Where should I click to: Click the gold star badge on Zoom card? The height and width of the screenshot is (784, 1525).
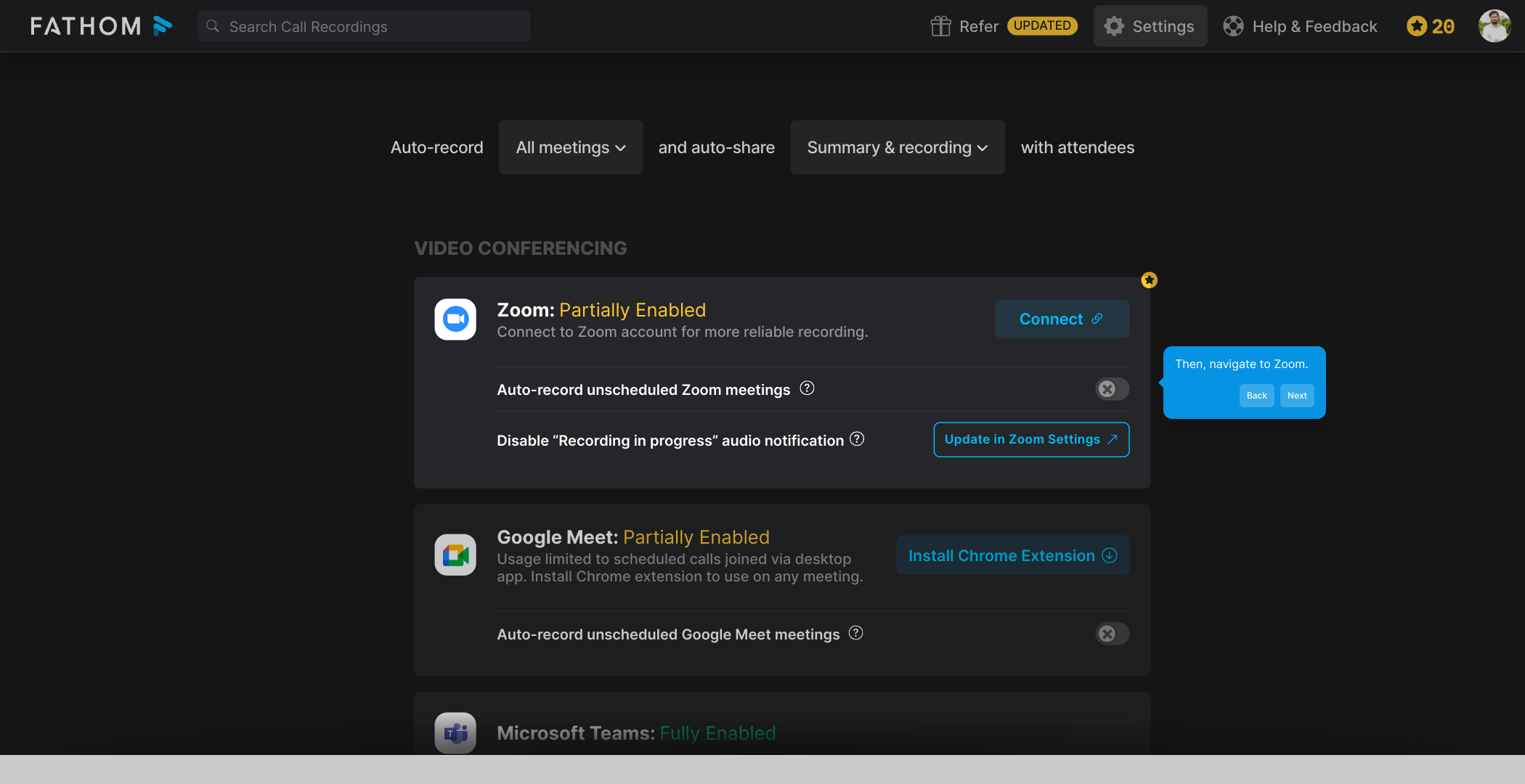[x=1149, y=280]
